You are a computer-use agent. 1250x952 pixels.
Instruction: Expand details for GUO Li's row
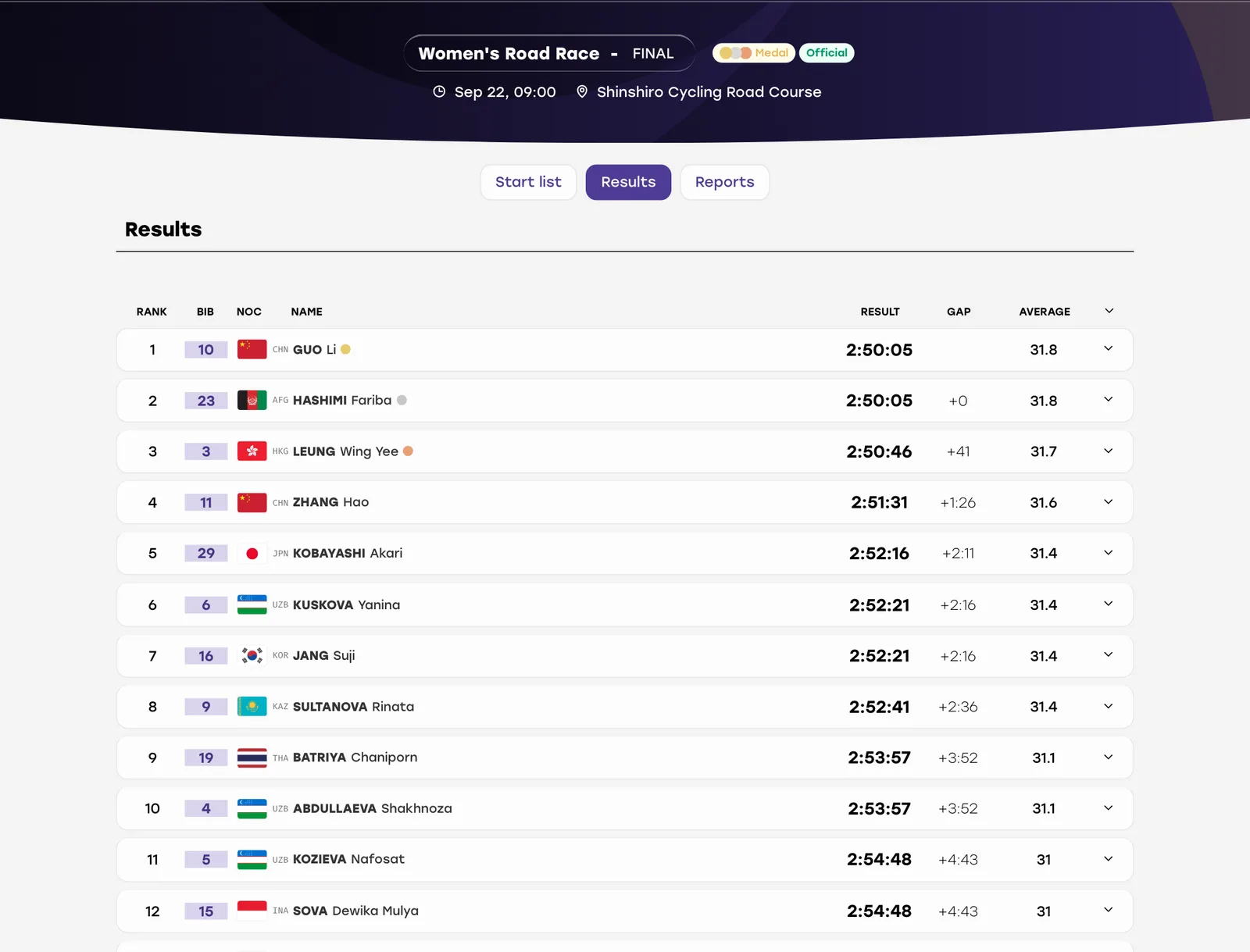pos(1108,348)
